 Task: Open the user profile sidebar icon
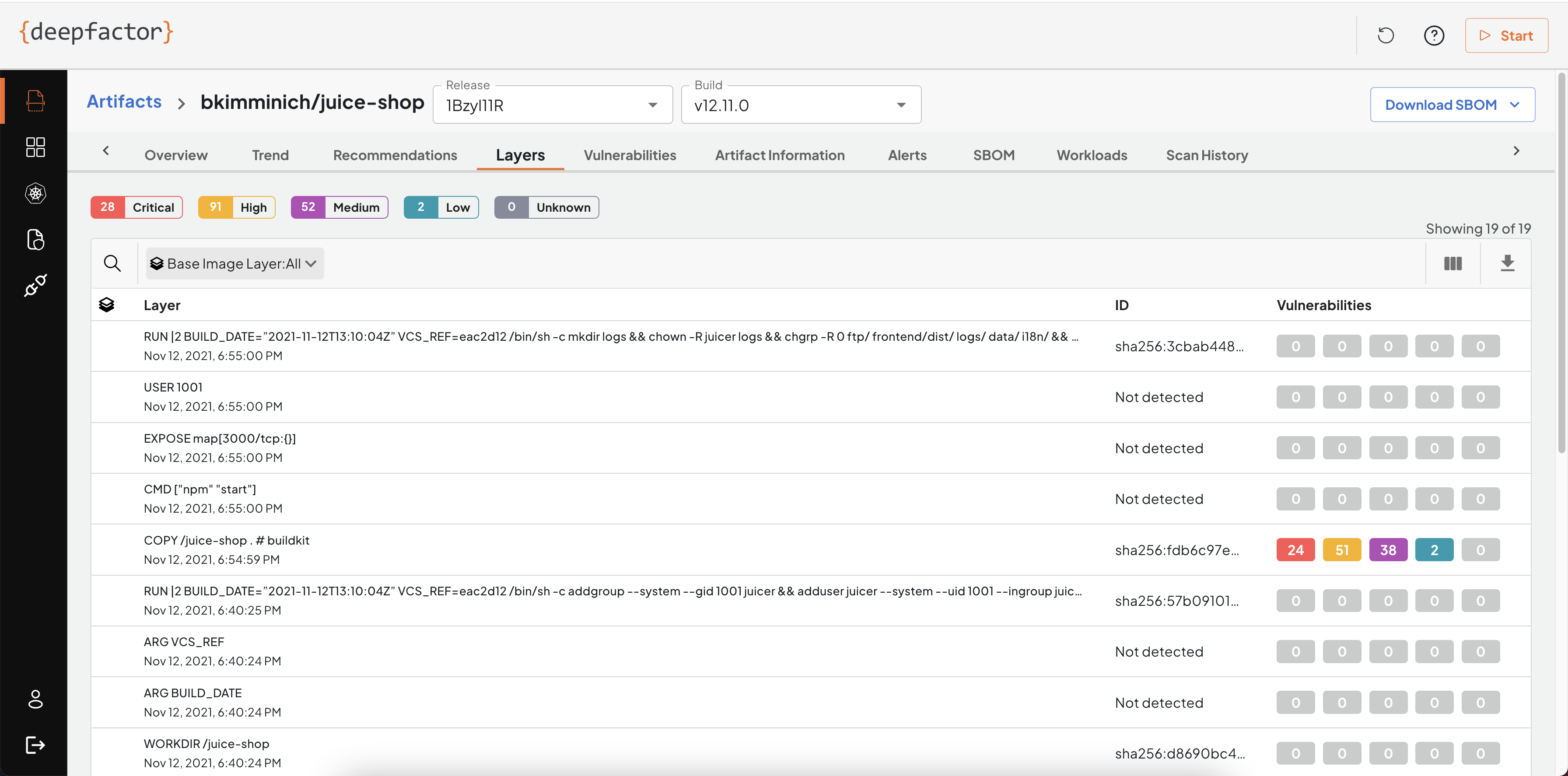35,699
